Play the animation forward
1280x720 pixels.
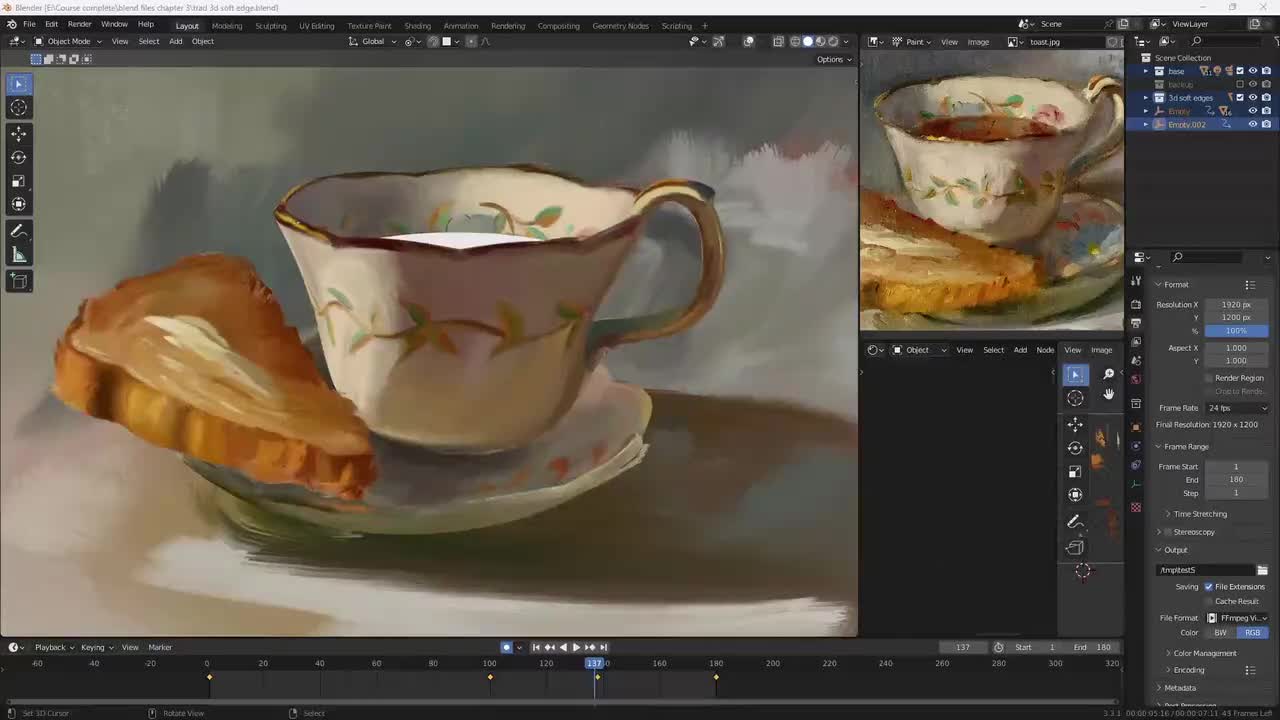coord(575,647)
